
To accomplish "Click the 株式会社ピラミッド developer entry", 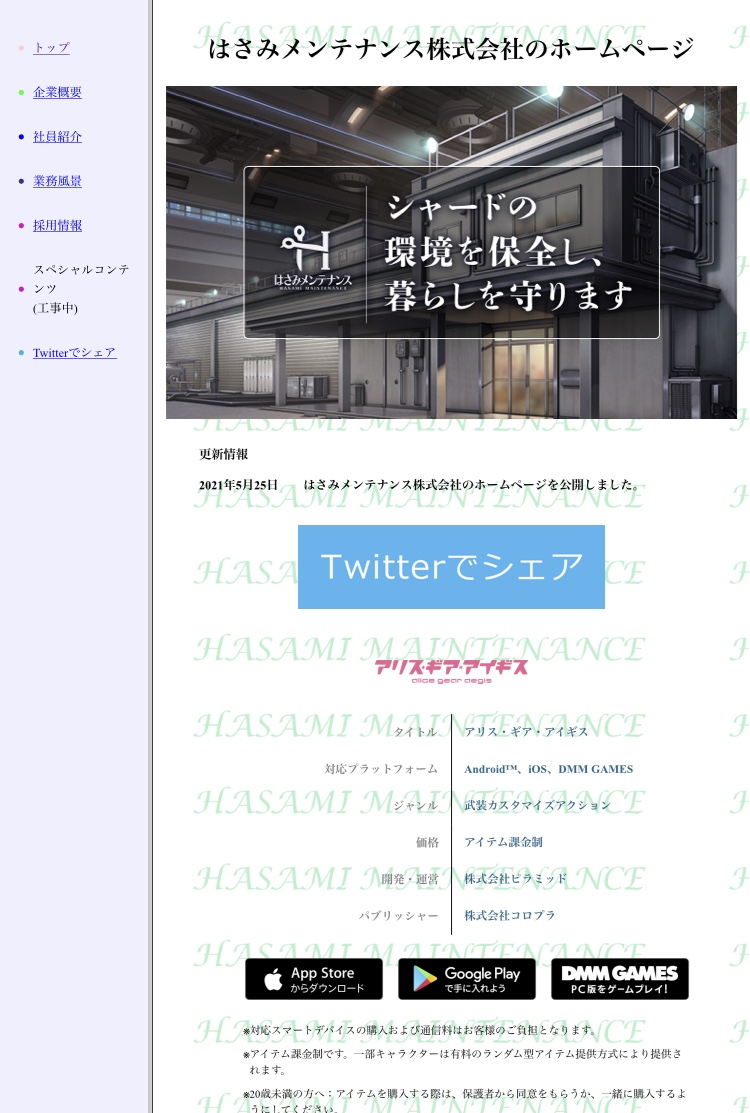I will point(515,879).
